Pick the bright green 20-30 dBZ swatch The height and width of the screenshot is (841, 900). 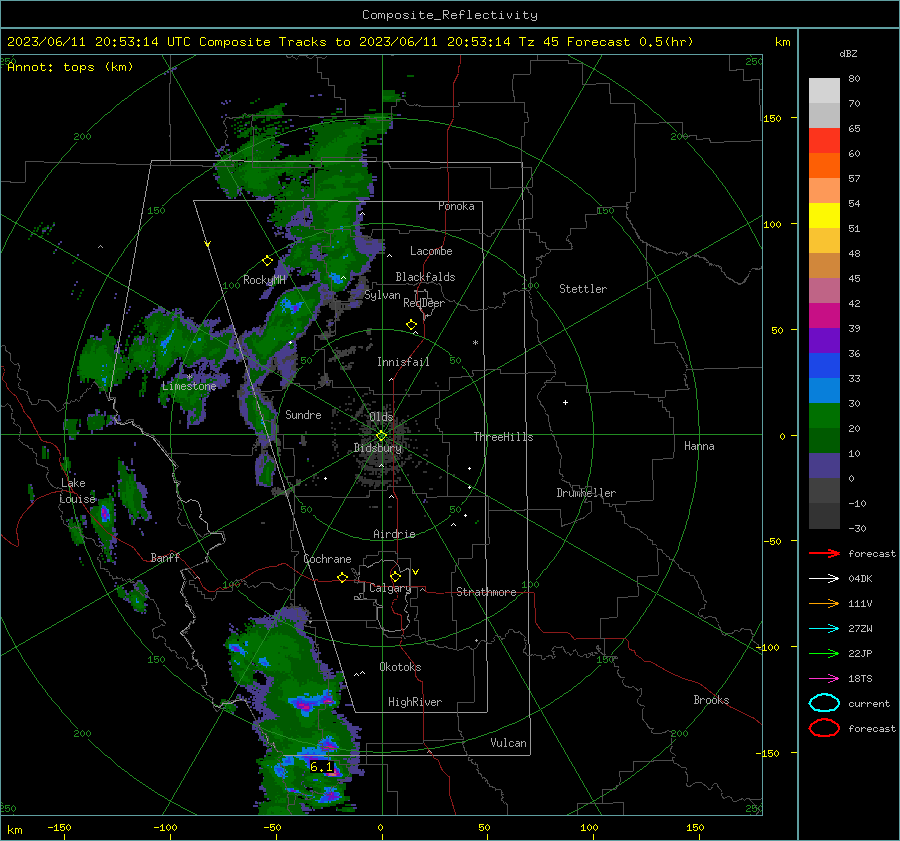(x=824, y=416)
